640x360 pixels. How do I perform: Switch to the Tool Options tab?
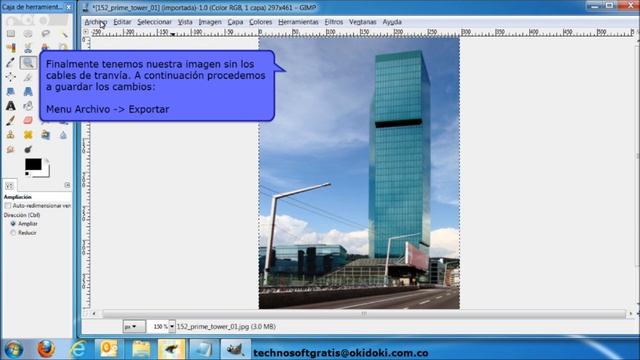9,185
